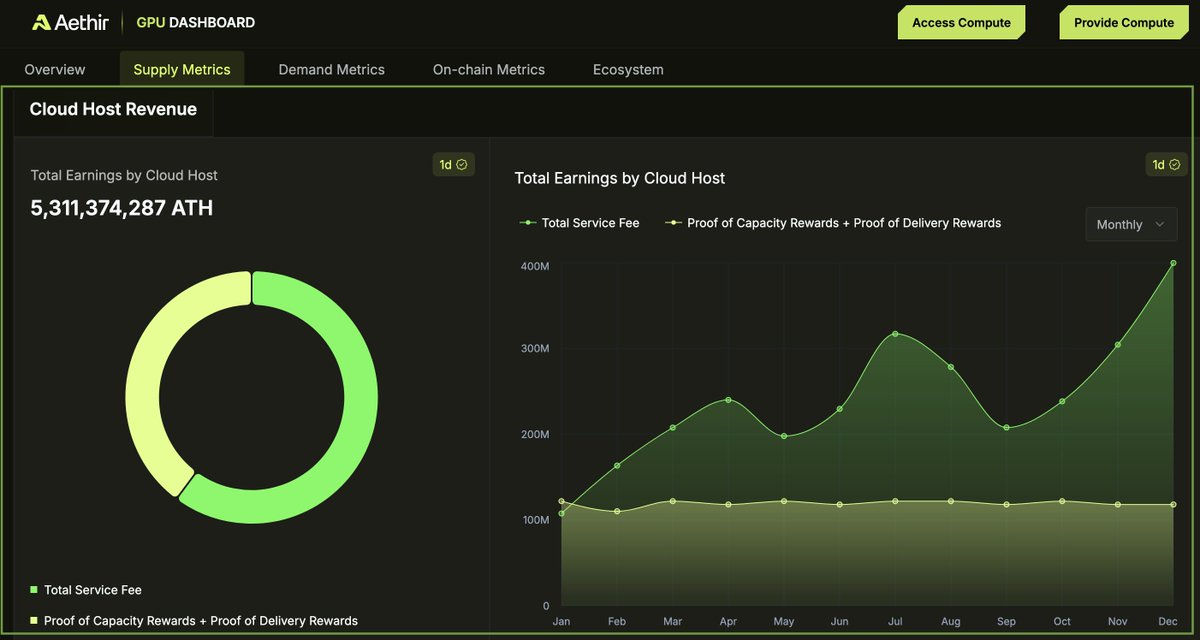
Task: Click the green square icon next to Total Service Fee
Action: [x=33, y=591]
